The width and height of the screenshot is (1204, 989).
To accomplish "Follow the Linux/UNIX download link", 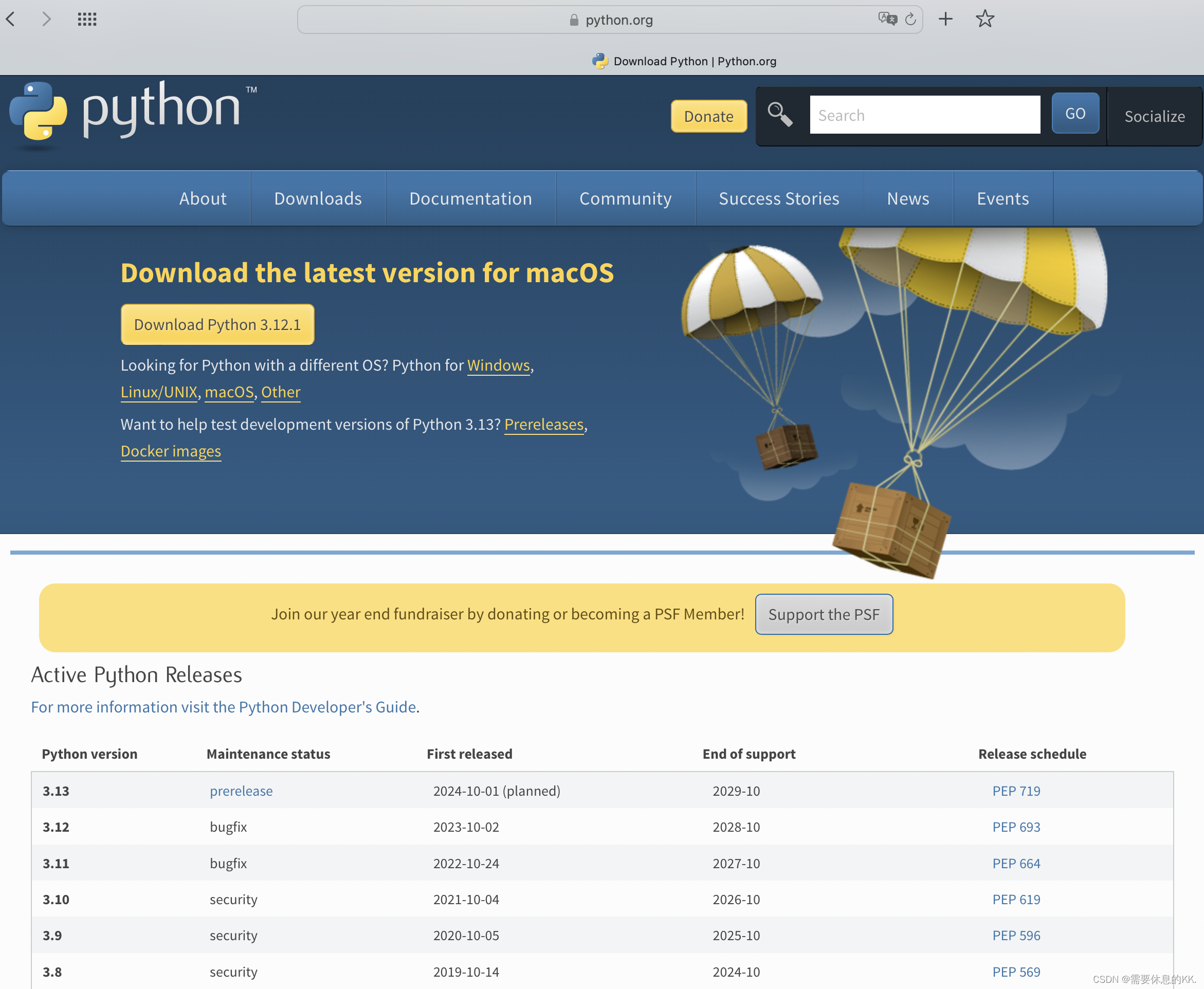I will pos(159,392).
